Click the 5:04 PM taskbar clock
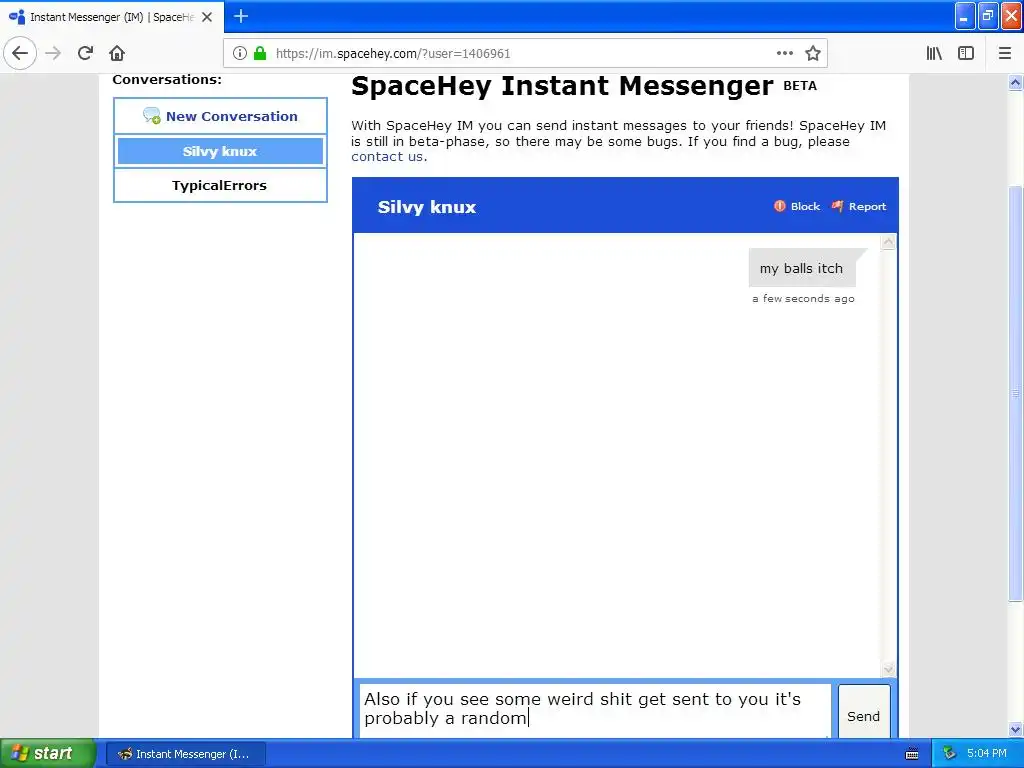This screenshot has width=1024, height=768. click(x=987, y=754)
